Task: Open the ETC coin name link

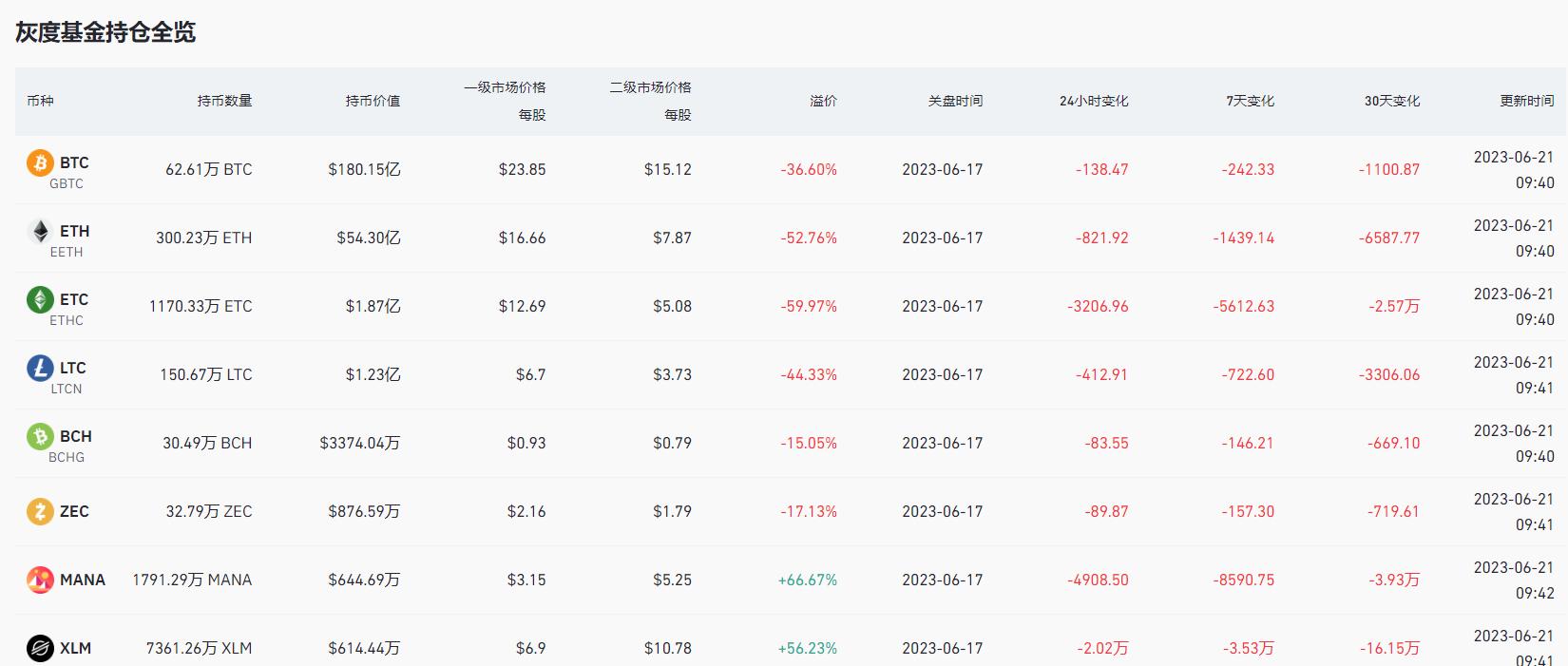Action: click(74, 299)
